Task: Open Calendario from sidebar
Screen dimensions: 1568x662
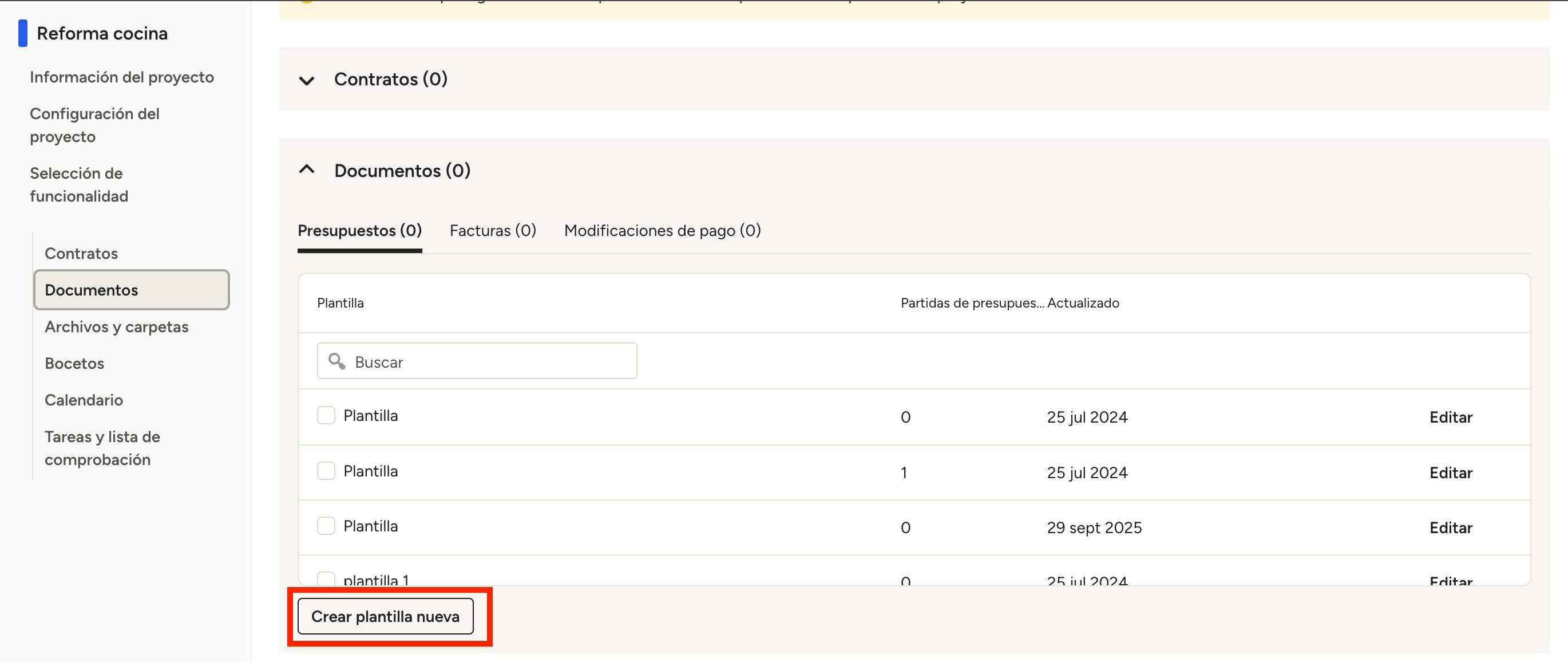Action: (x=84, y=400)
